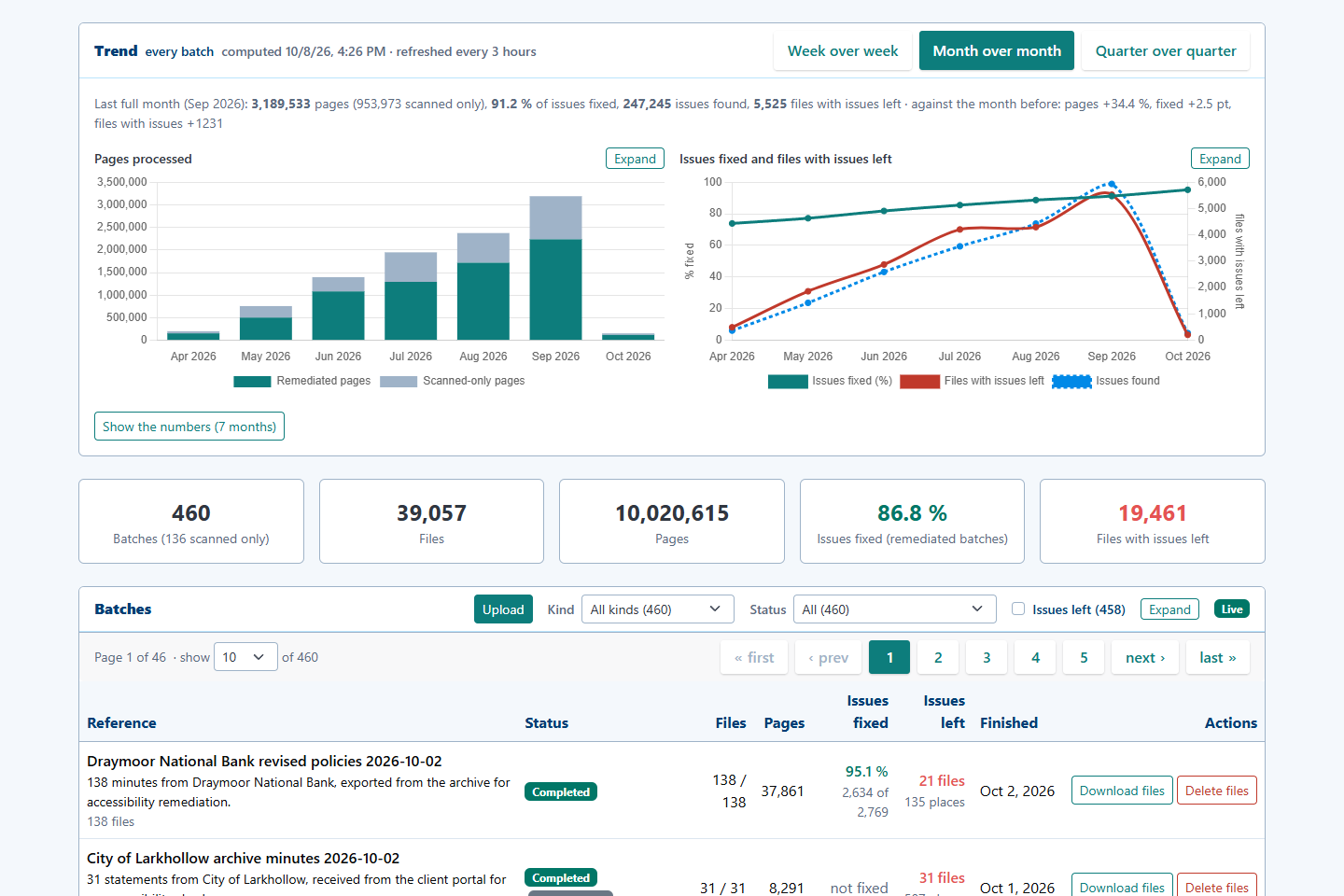Show the numbers for 7 months
Image resolution: width=1344 pixels, height=896 pixels.
tap(189, 427)
